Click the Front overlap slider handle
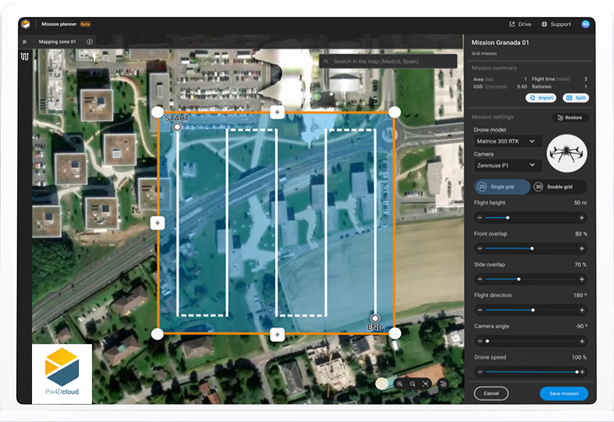614x422 pixels. (532, 249)
